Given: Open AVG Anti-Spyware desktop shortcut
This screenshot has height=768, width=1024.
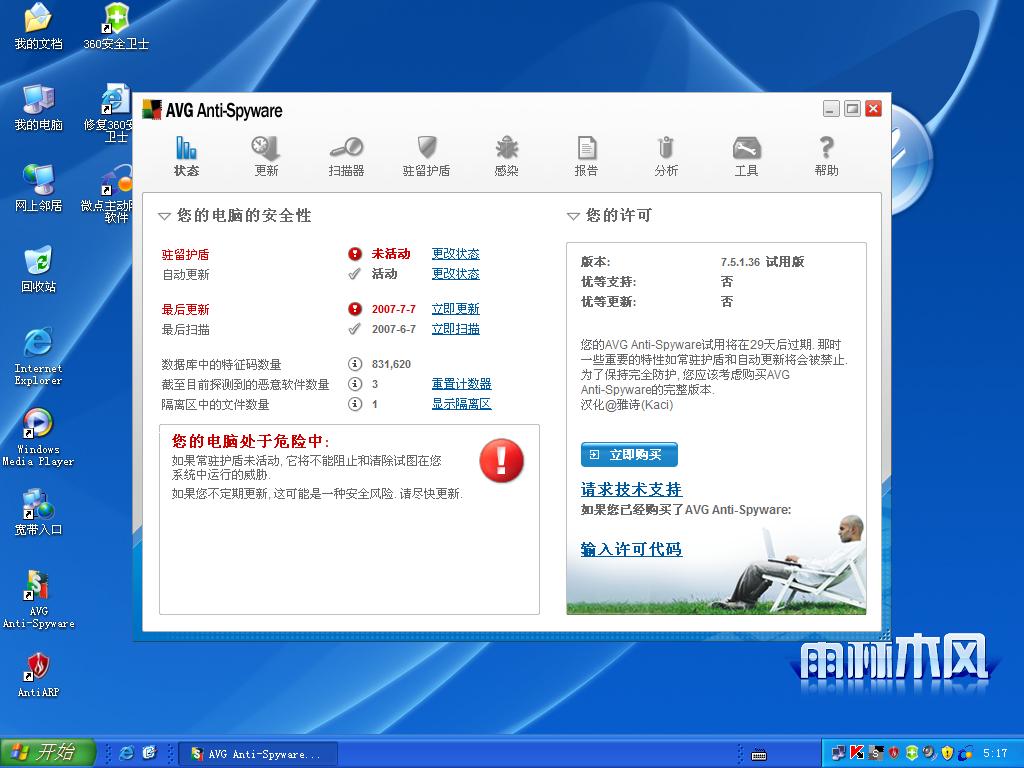Looking at the screenshot, I should click(x=39, y=600).
